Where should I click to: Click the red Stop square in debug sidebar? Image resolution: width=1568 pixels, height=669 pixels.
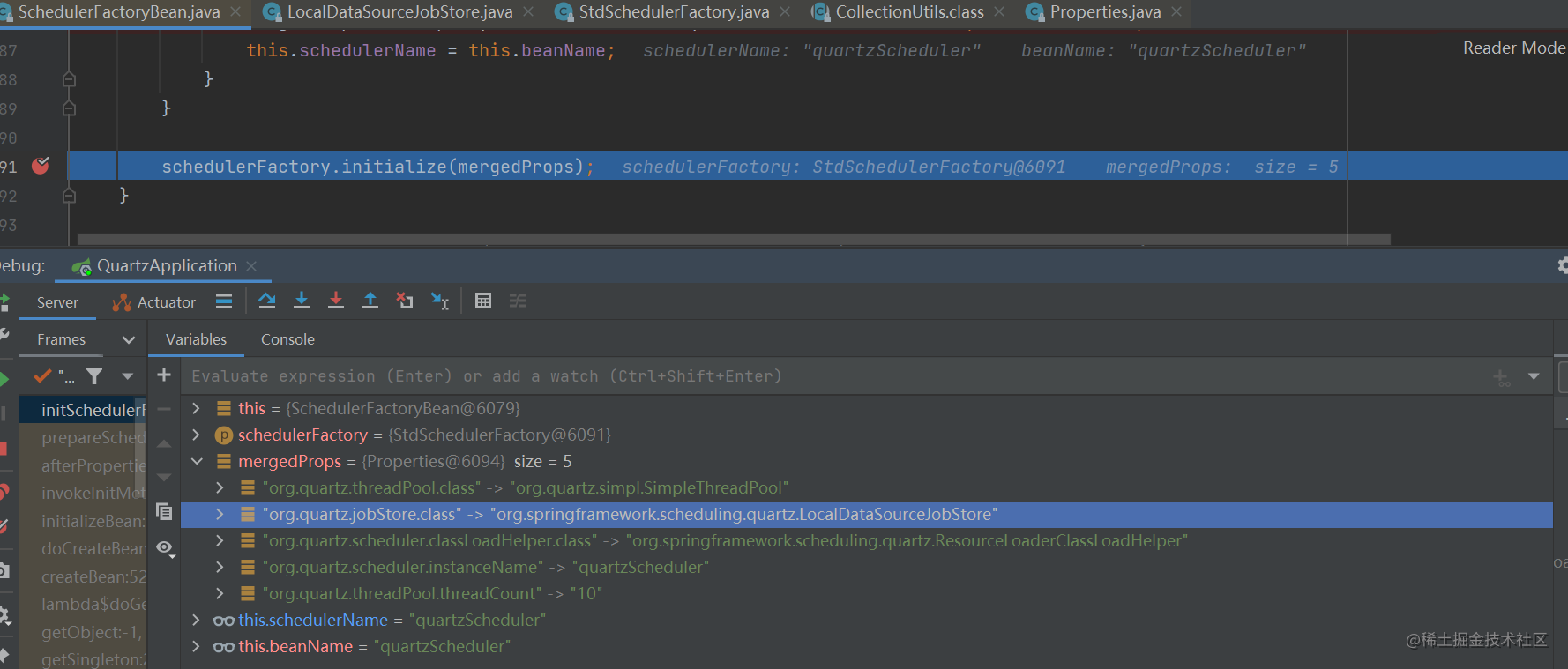(4, 450)
